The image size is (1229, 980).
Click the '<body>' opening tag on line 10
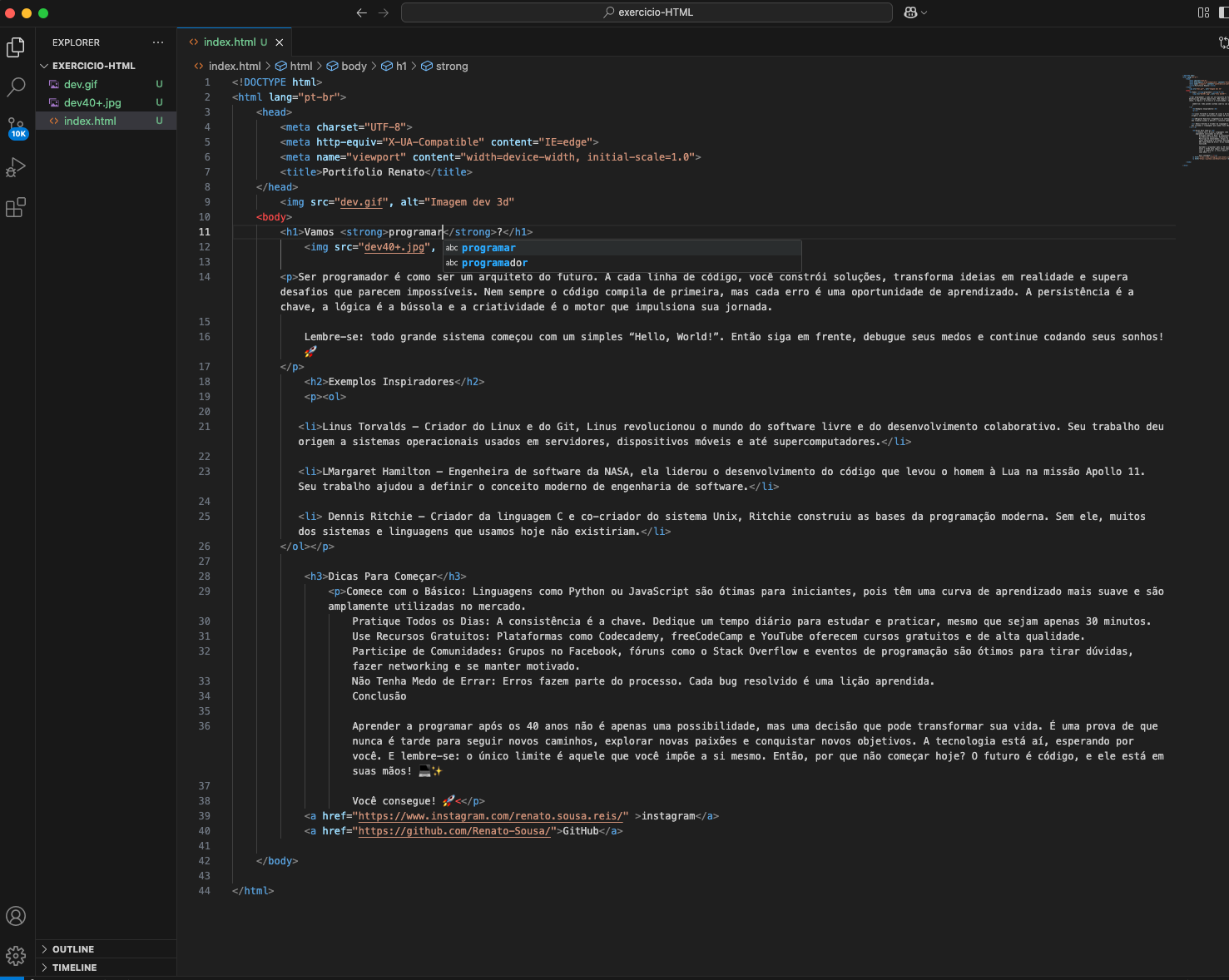click(274, 217)
